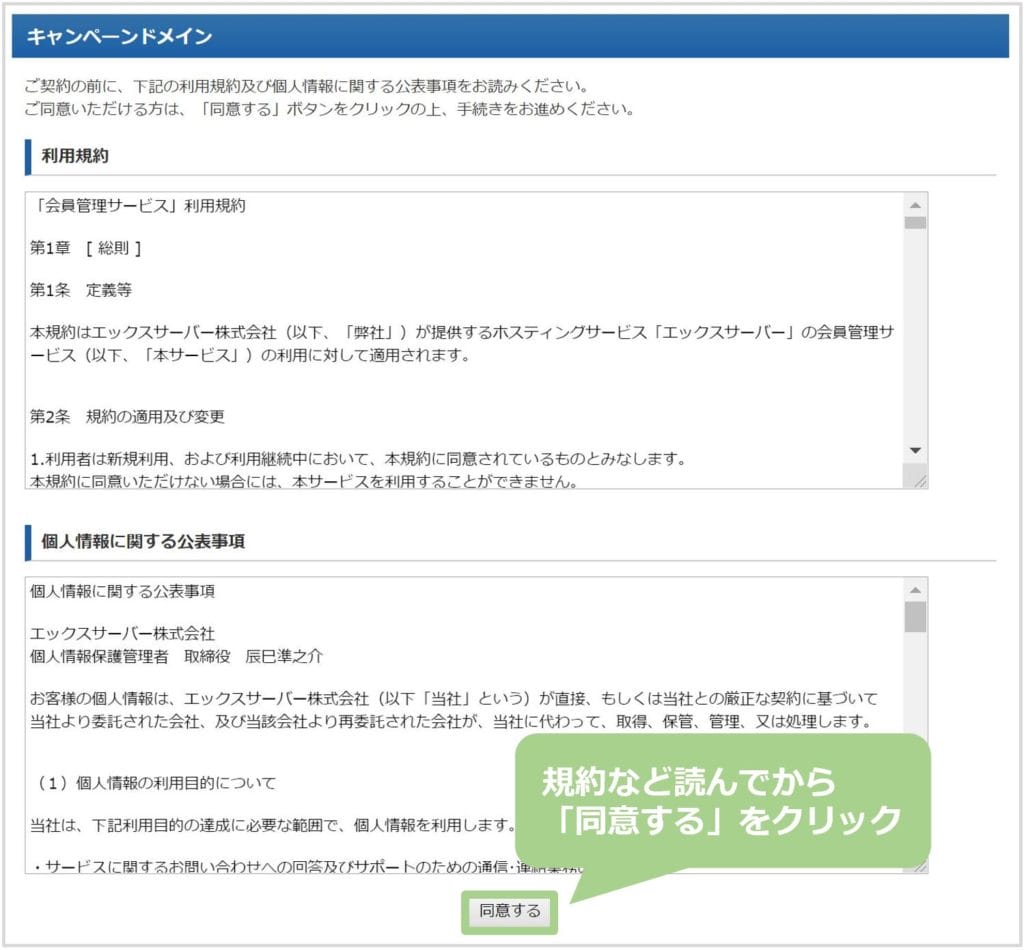1024x950 pixels.
Task: Click the paragraph starting '本規約はエックスサーバー株式会社'
Action: [462, 343]
